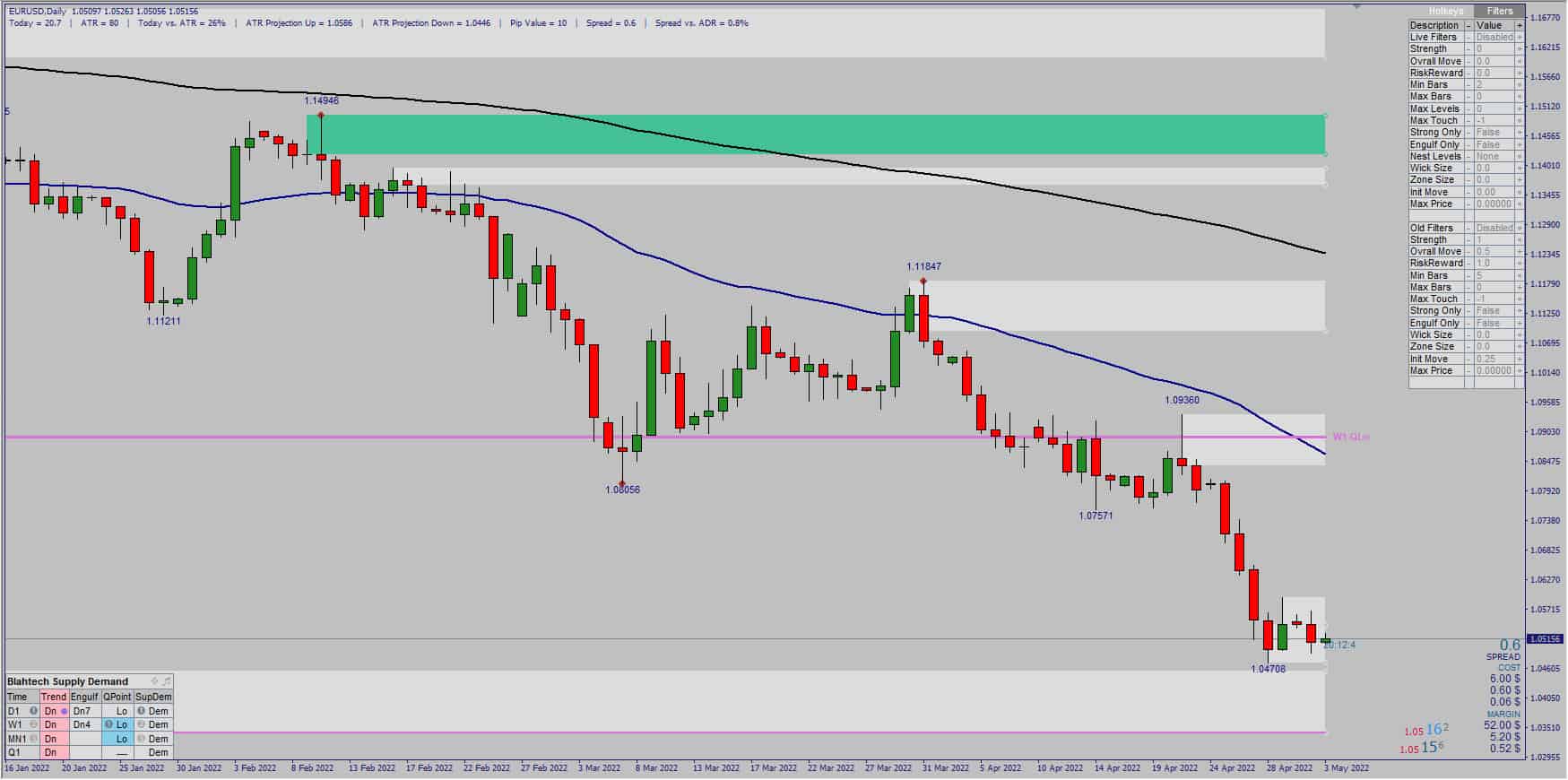
Task: Click the sound note icon in Blahtech panel header
Action: tap(167, 681)
